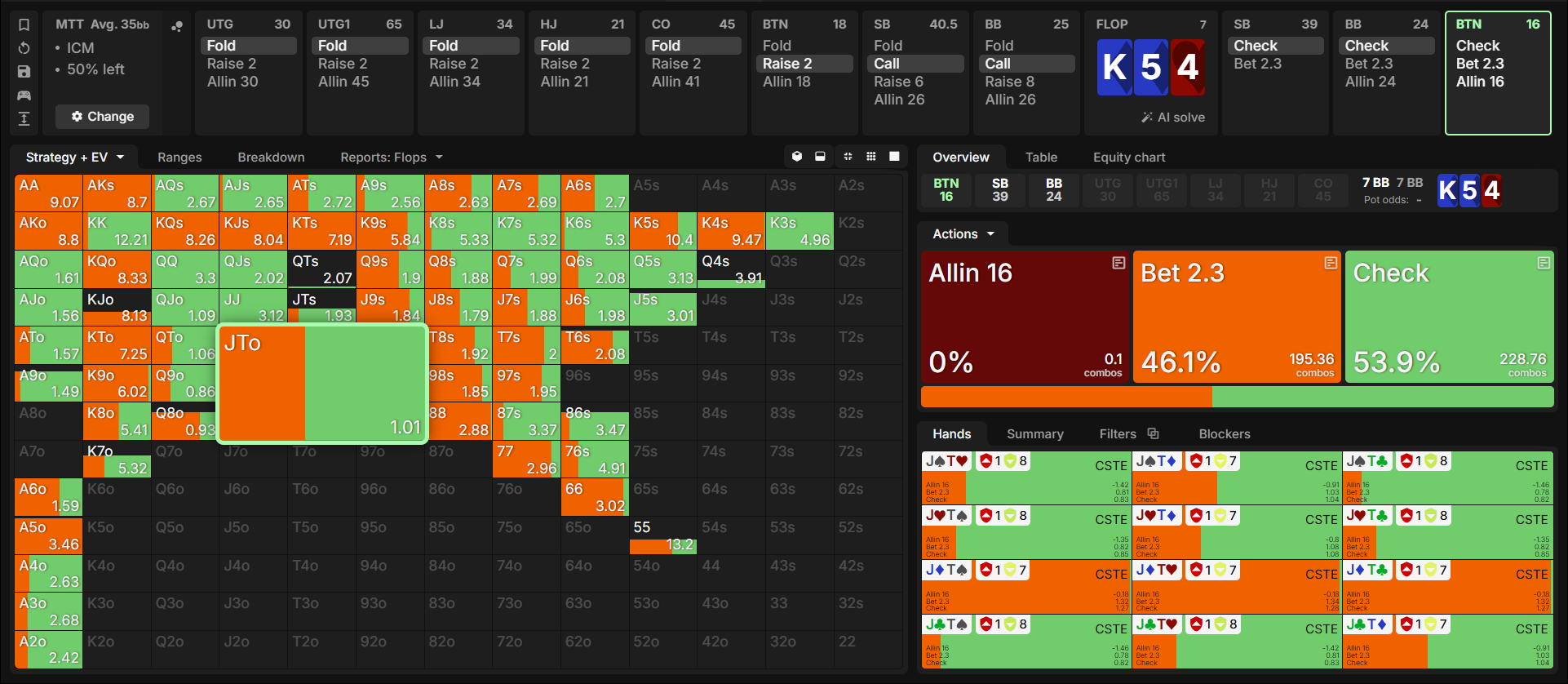The height and width of the screenshot is (684, 1568).
Task: Open the Actions dropdown
Action: point(963,234)
